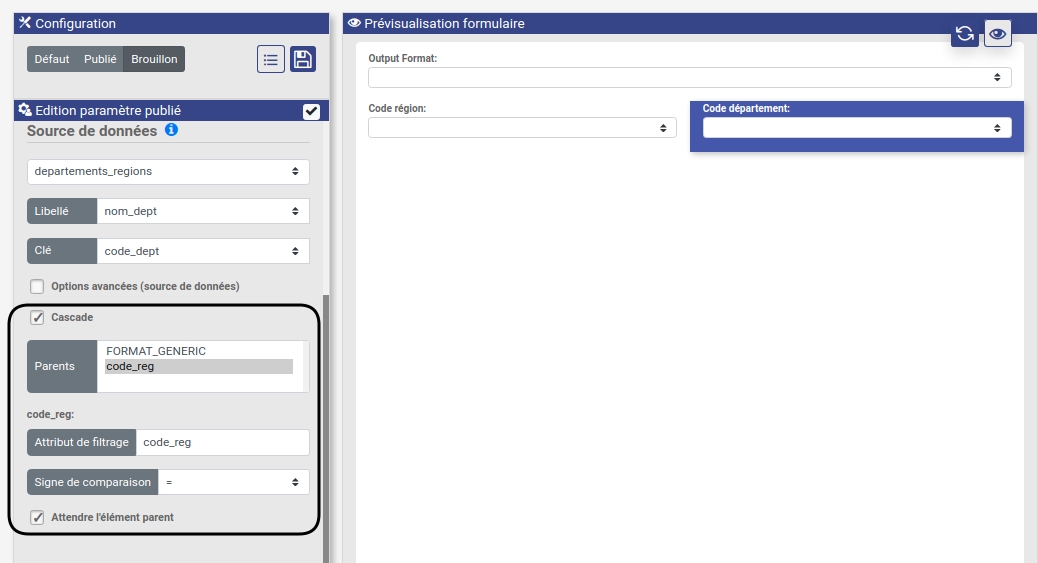Viewport: 1038px width, 563px height.
Task: Click the Attribut de filtrage input field
Action: click(222, 442)
